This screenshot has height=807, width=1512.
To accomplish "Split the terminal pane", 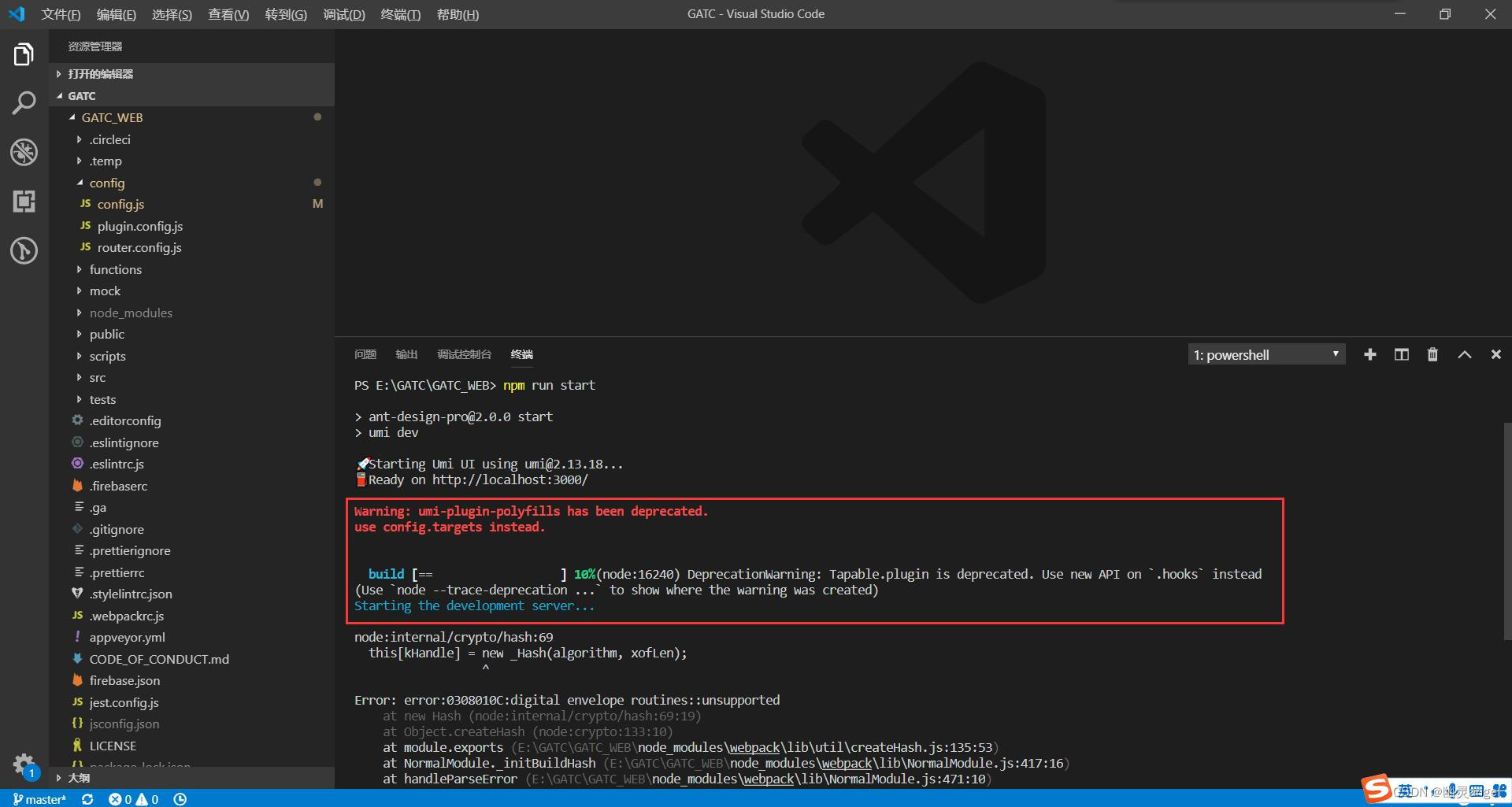I will (x=1402, y=354).
